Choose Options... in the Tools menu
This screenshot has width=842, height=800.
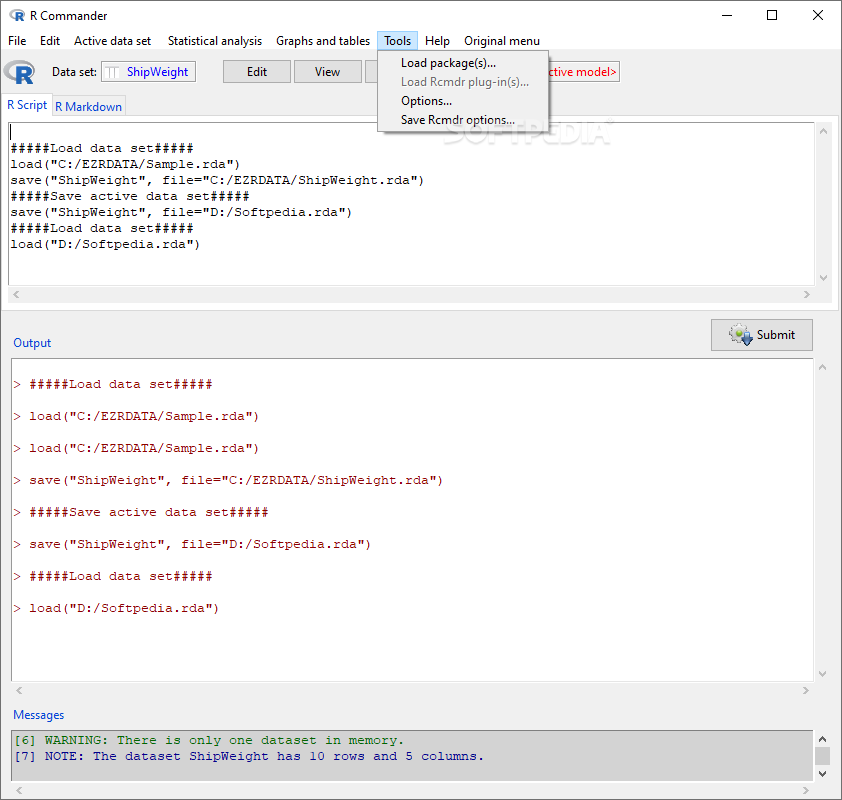coord(463,101)
